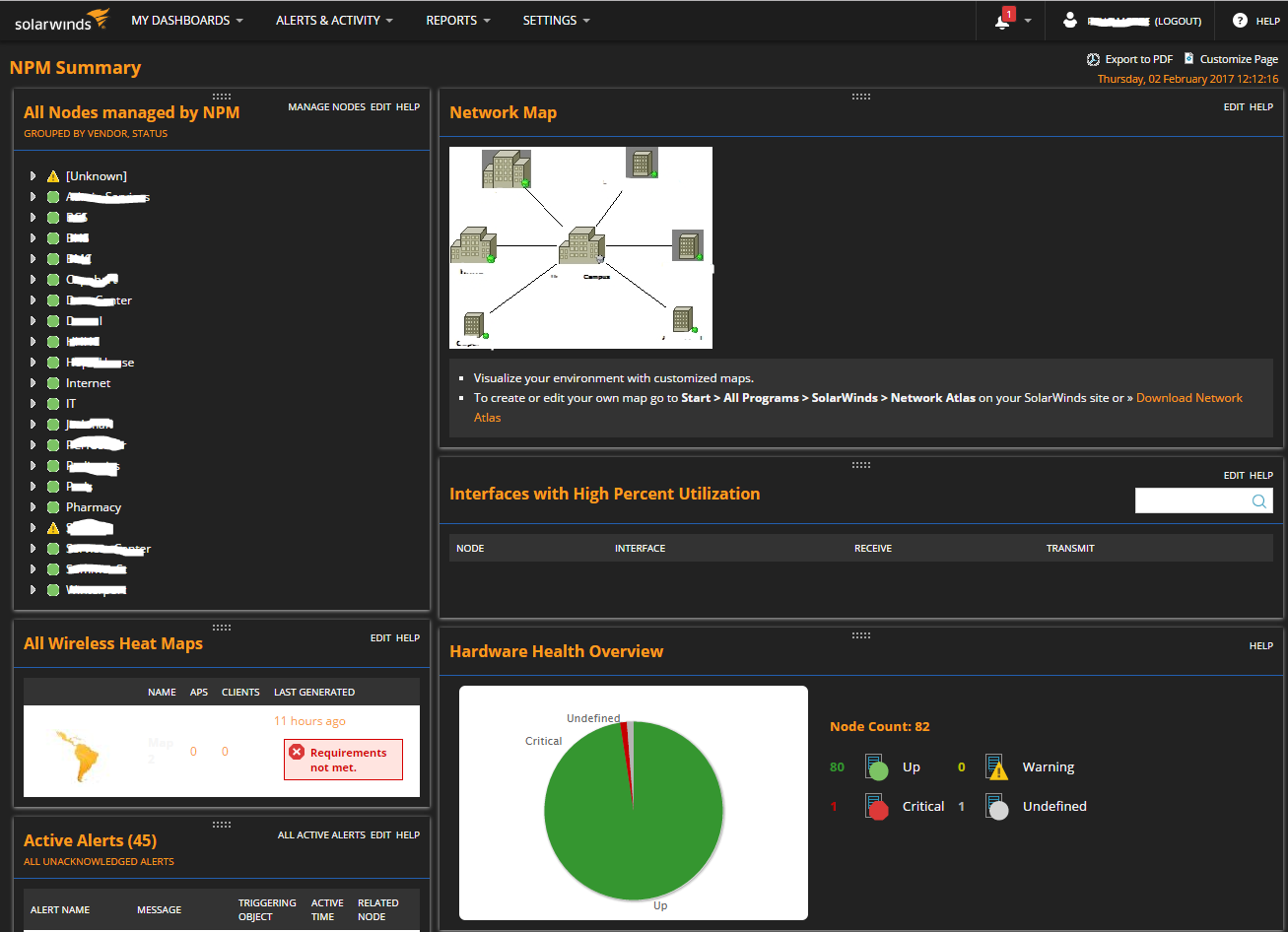Screen dimensions: 1288x932
Task: Open the Settings dropdown menu
Action: point(557,21)
